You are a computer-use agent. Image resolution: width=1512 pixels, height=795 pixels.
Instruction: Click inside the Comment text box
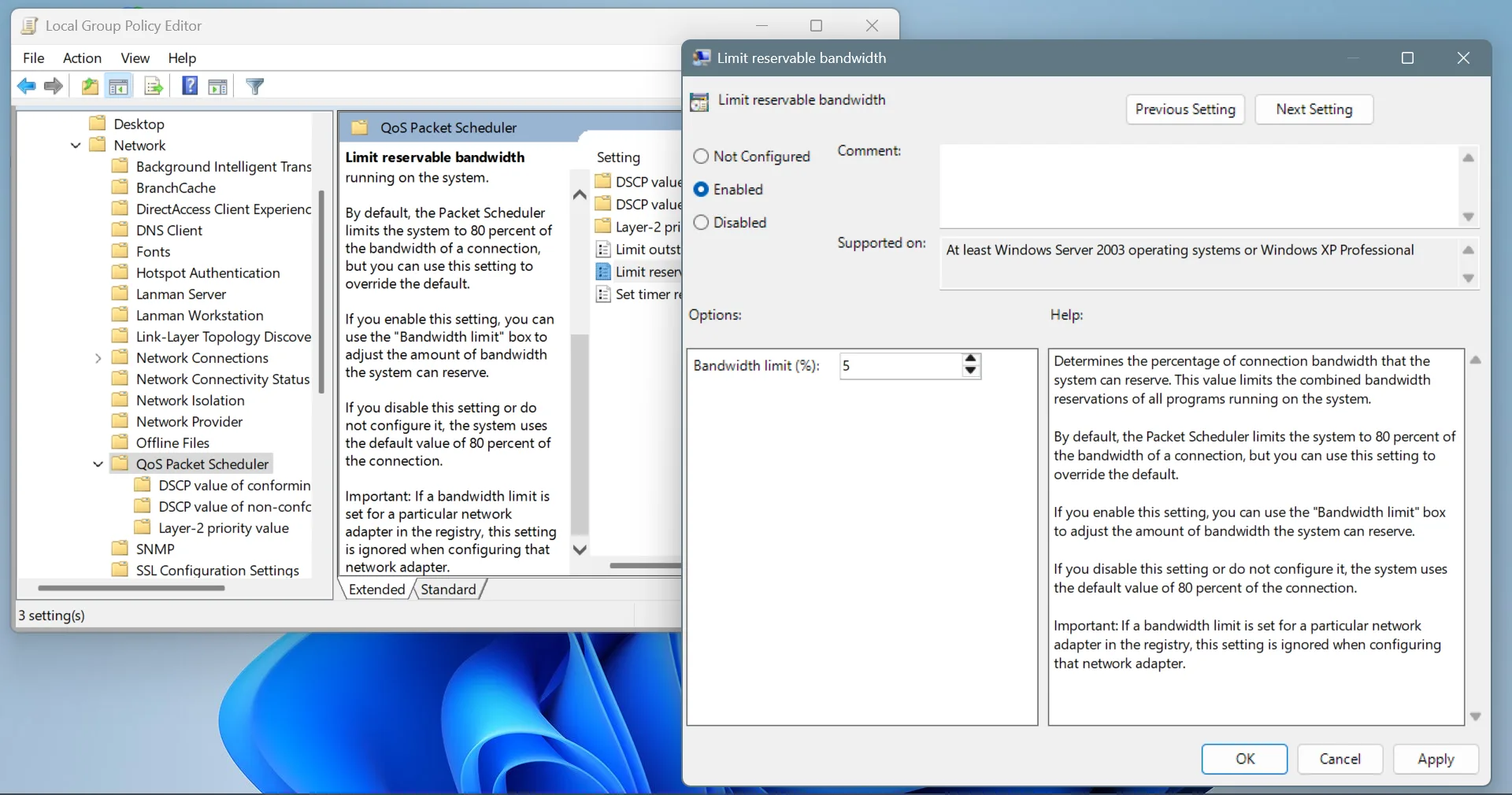[1199, 186]
